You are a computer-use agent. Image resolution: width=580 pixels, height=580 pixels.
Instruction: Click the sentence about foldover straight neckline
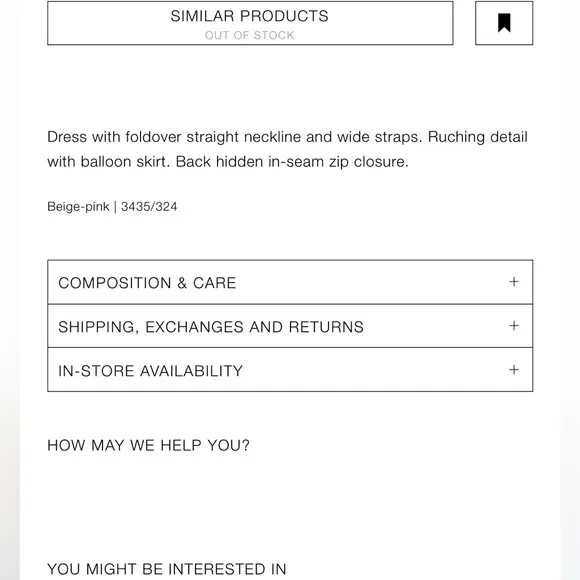(235, 137)
